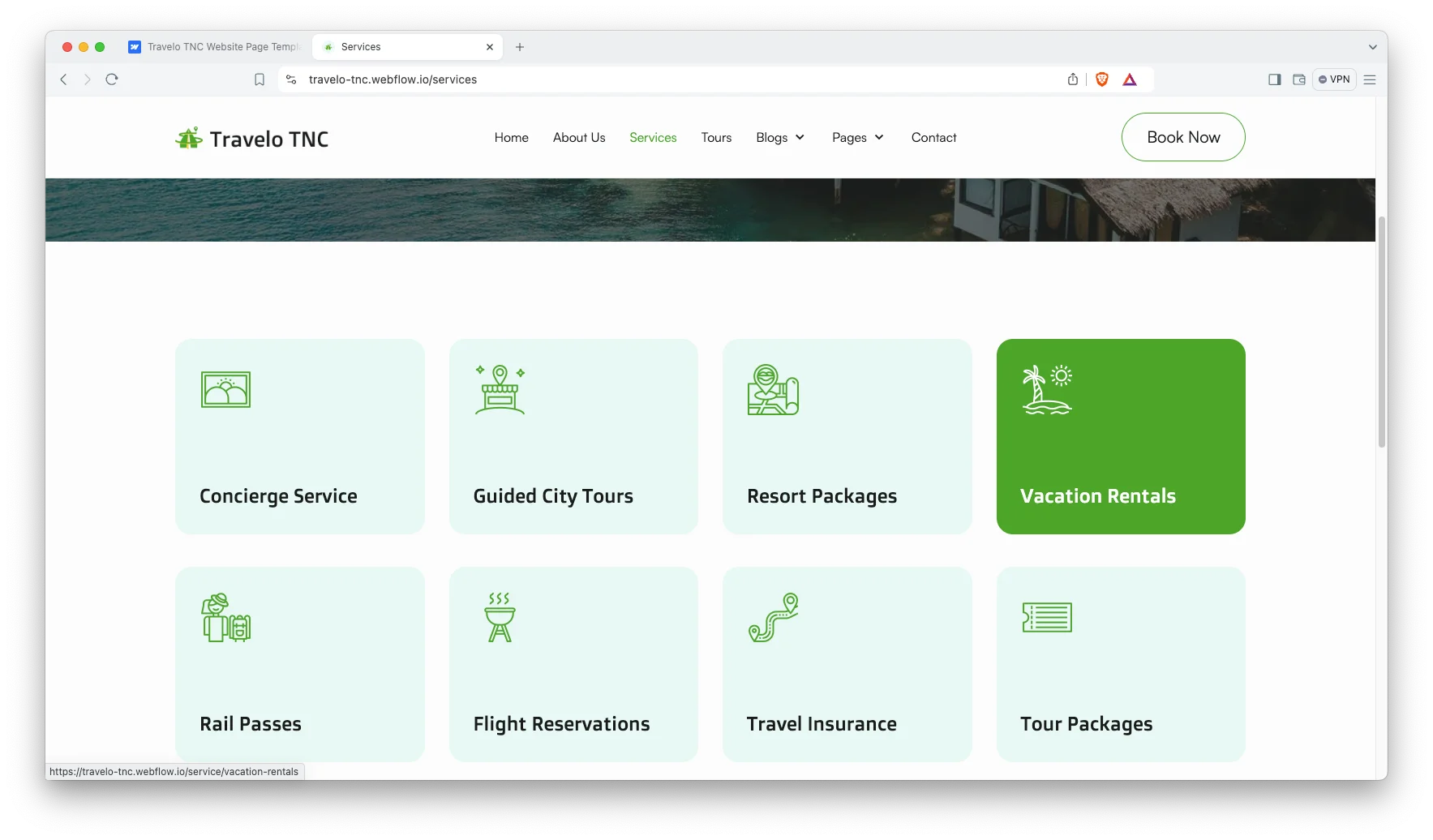Click the Travelo TNC logo
The width and height of the screenshot is (1433, 840).
252,139
